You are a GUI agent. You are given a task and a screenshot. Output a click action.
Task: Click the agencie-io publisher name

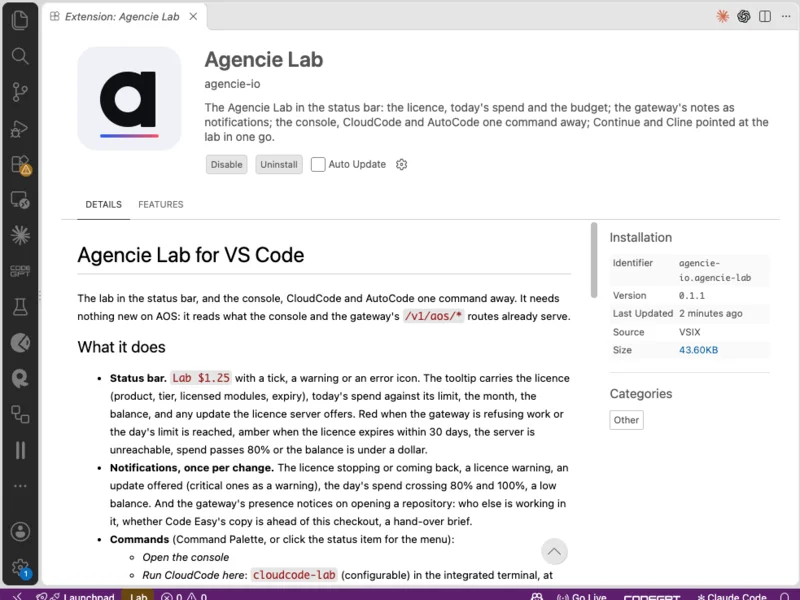(232, 84)
